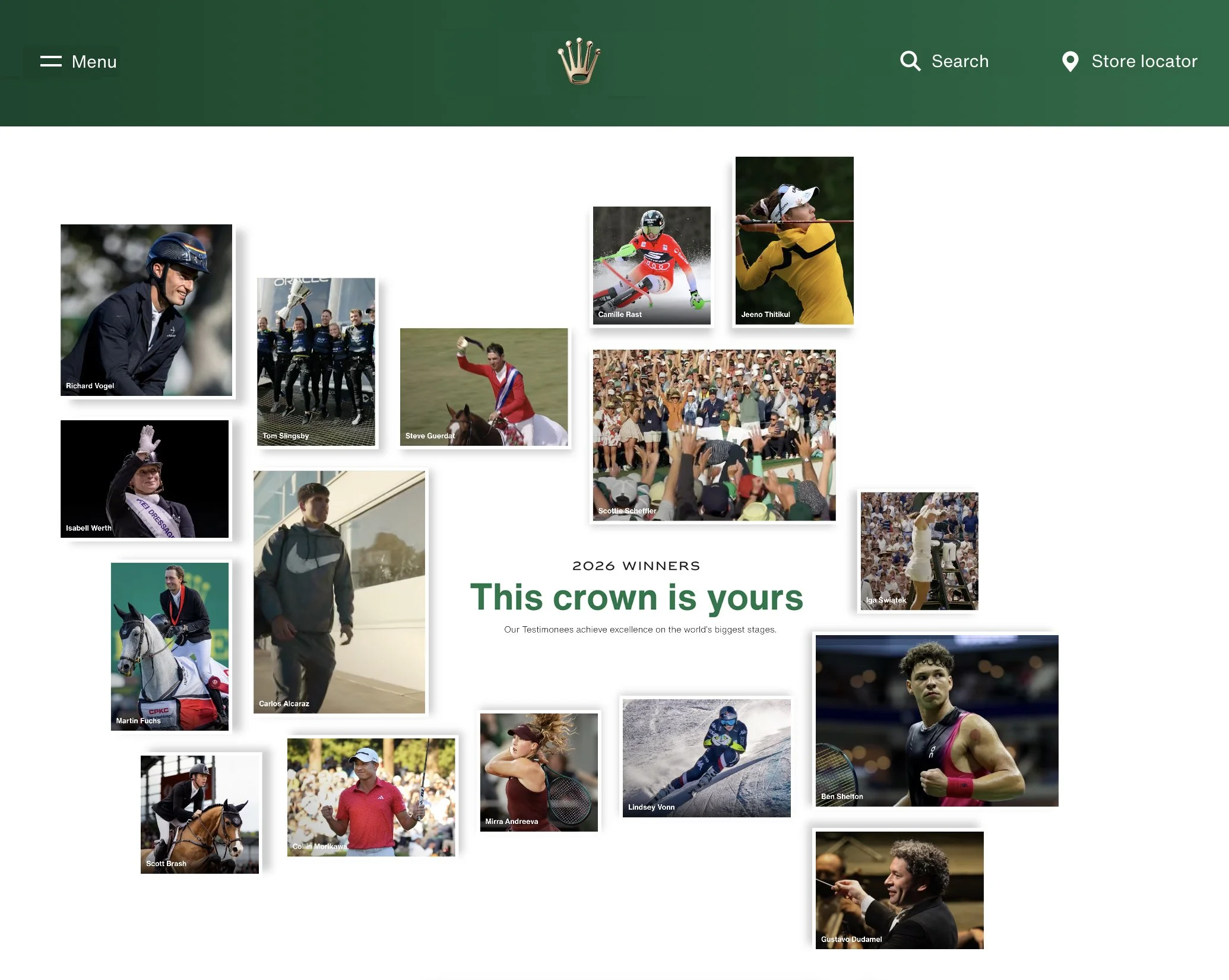The image size is (1229, 980).
Task: Click the Rolex crown logo
Action: [579, 61]
